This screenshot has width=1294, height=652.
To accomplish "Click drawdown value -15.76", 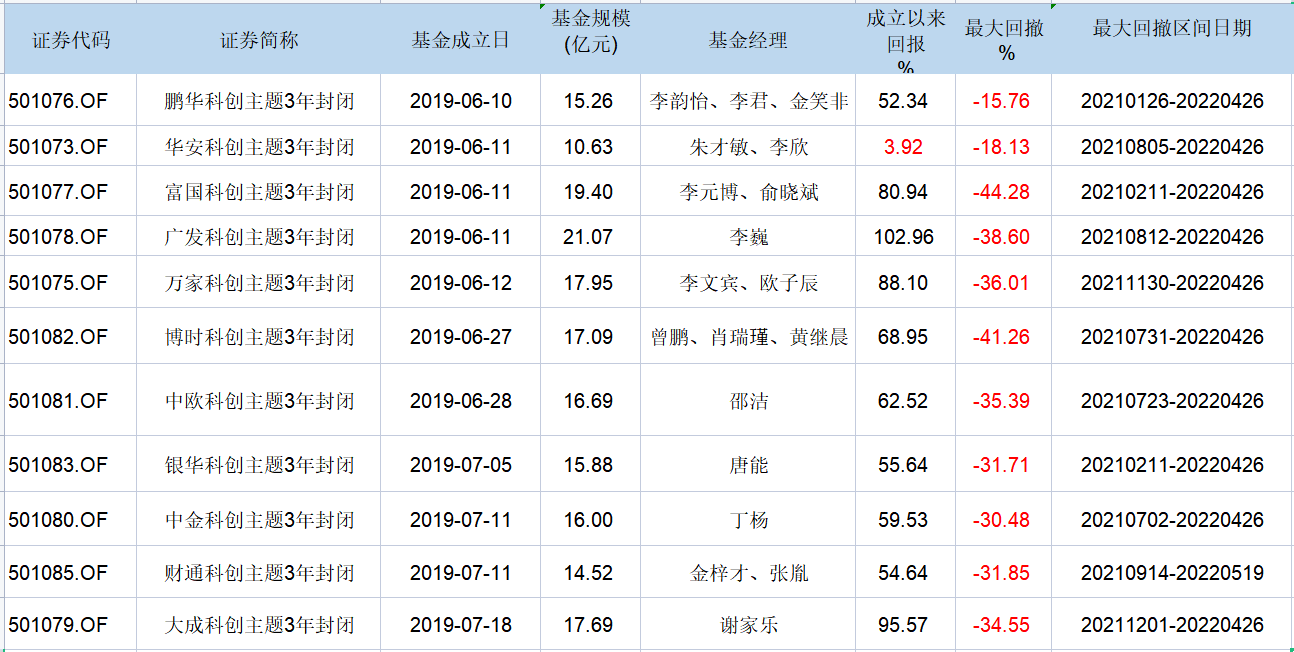I will [1001, 101].
